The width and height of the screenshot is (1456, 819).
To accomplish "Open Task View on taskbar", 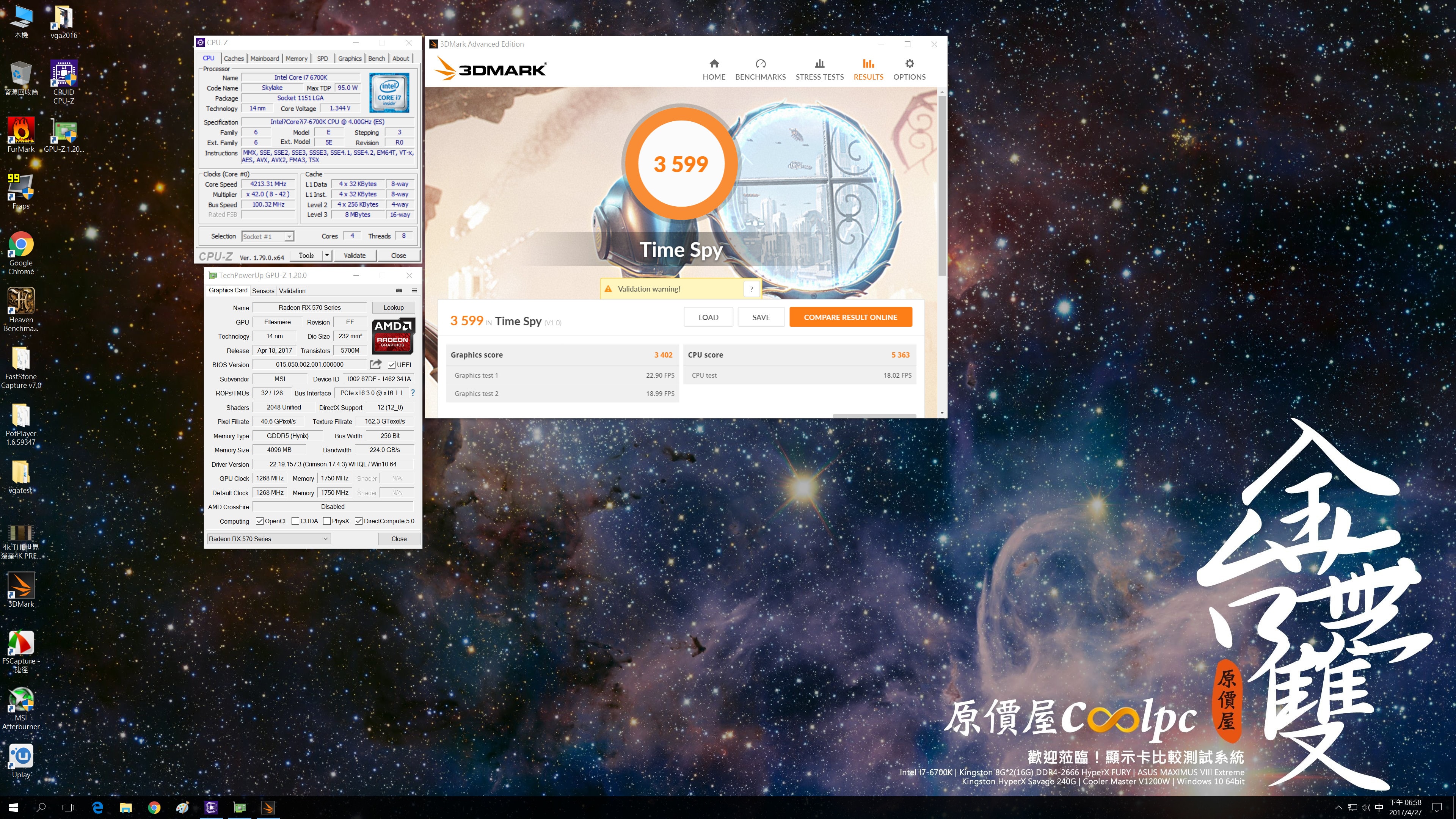I will pyautogui.click(x=68, y=808).
